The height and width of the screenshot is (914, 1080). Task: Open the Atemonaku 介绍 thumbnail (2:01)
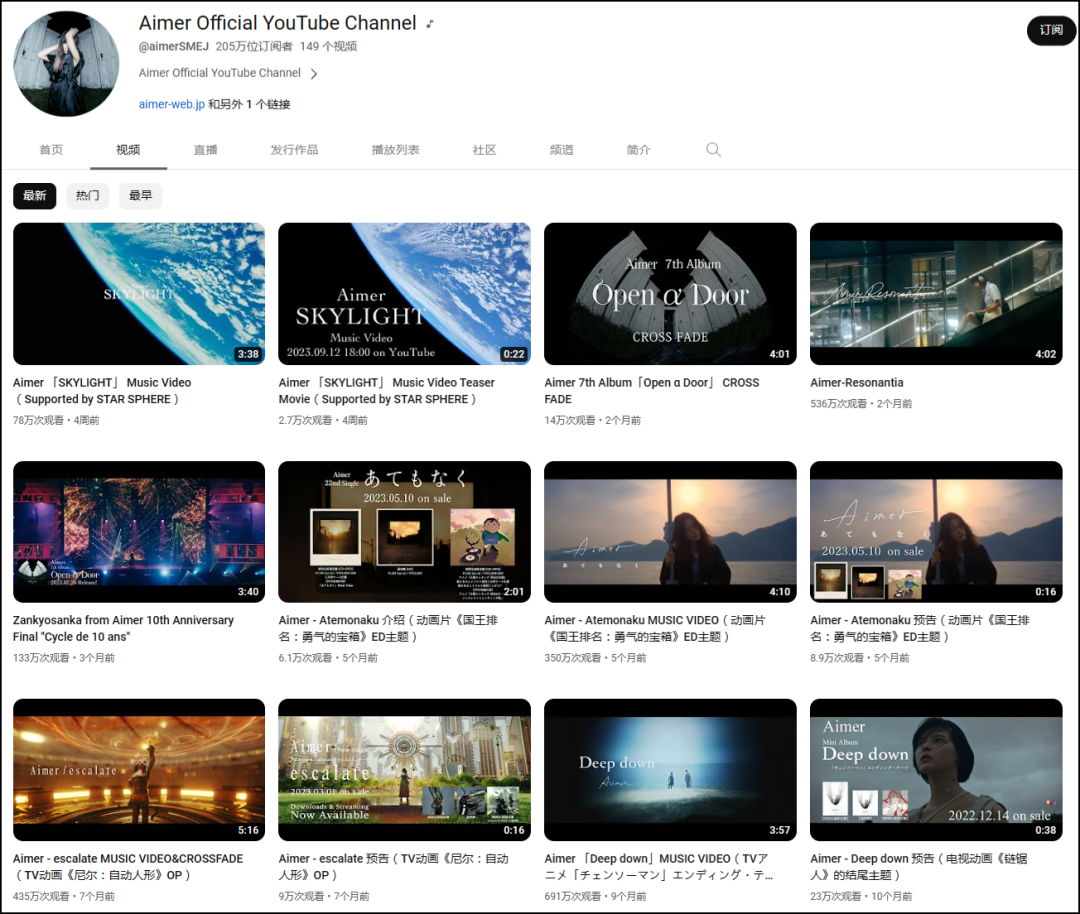pyautogui.click(x=404, y=532)
